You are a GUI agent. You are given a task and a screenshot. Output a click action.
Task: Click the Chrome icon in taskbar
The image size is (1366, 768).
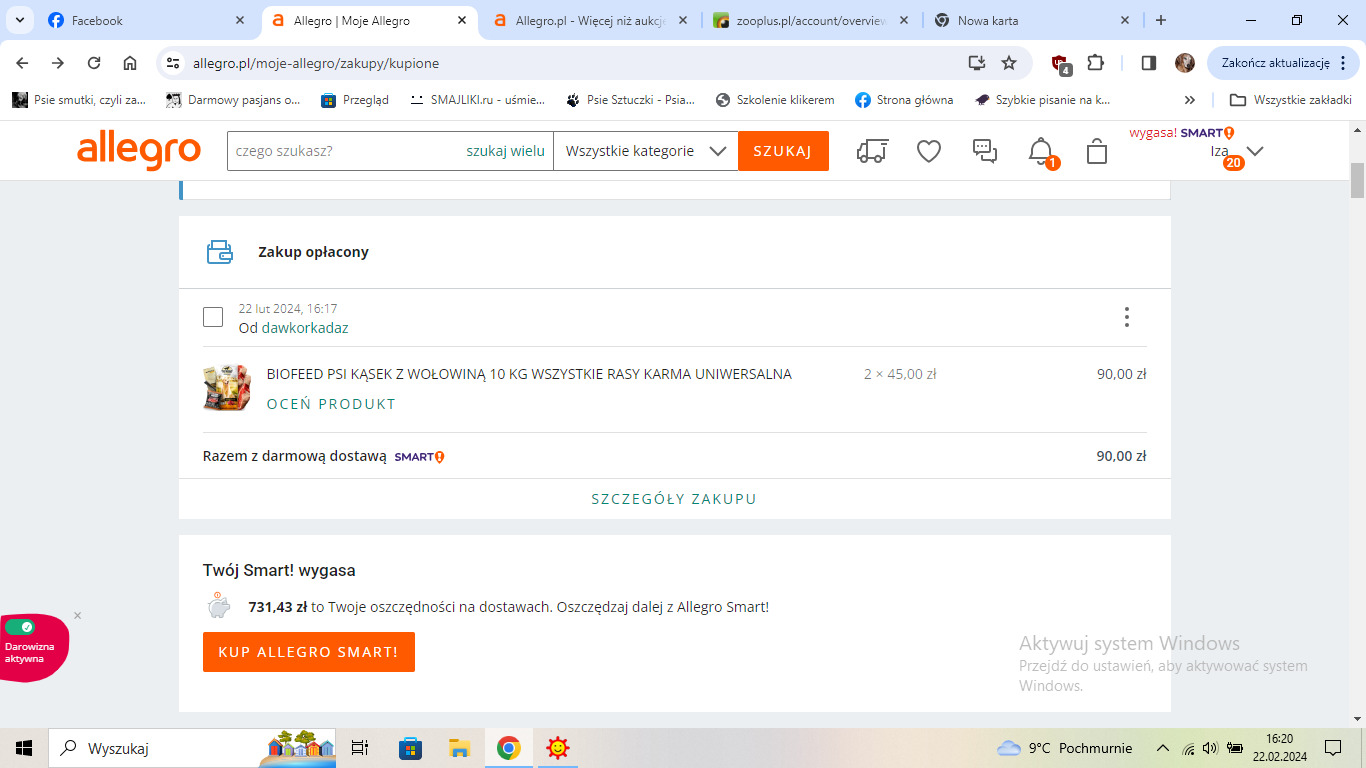pos(509,748)
